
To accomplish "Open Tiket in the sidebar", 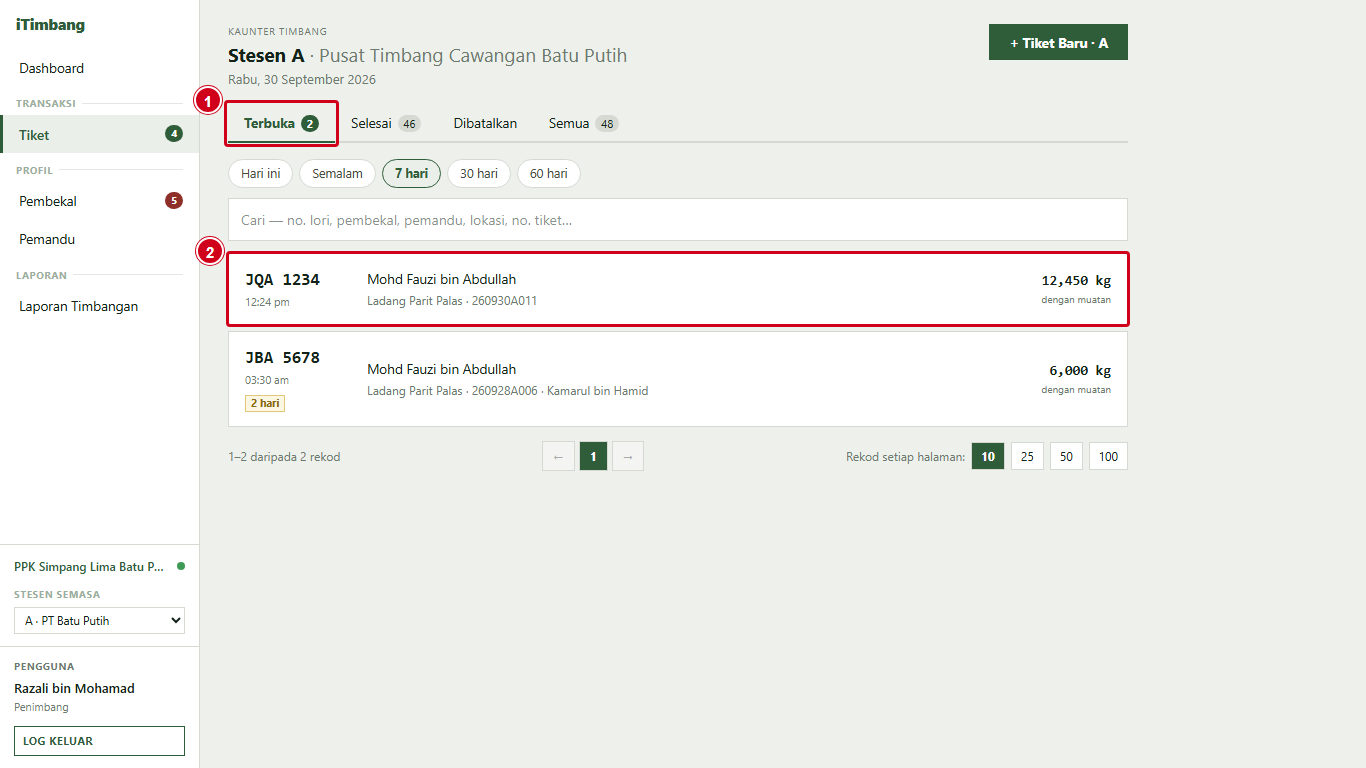I will (x=99, y=134).
